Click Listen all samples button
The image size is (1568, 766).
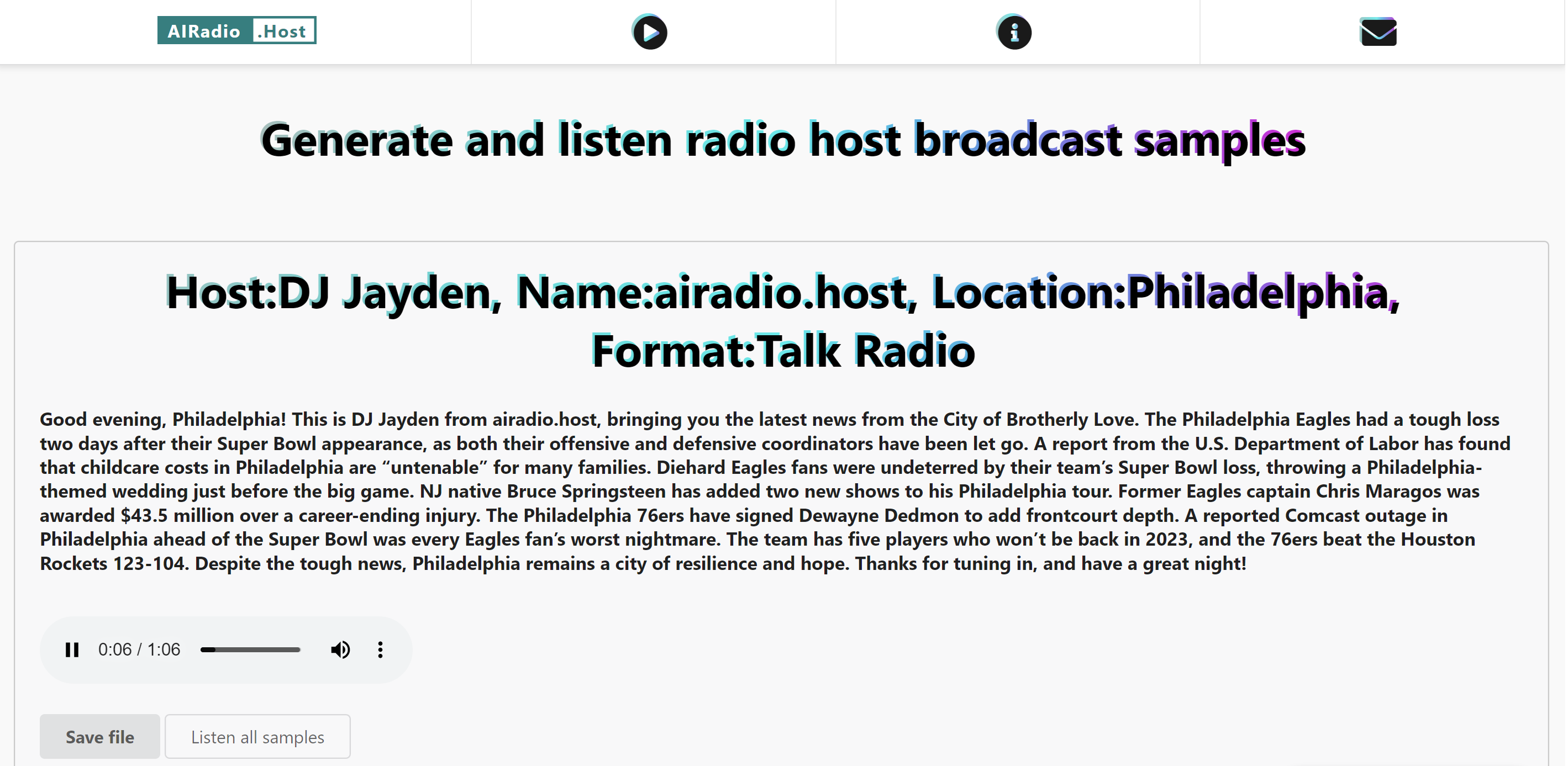257,736
